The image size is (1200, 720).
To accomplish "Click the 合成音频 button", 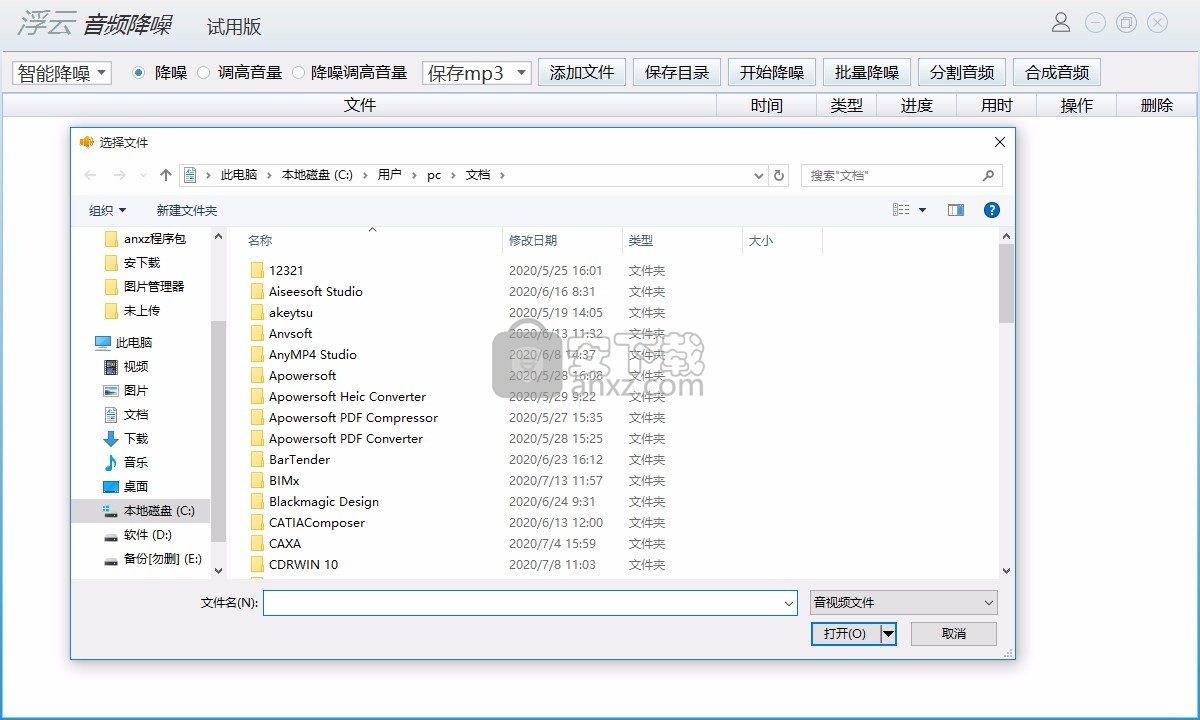I will tap(1057, 72).
